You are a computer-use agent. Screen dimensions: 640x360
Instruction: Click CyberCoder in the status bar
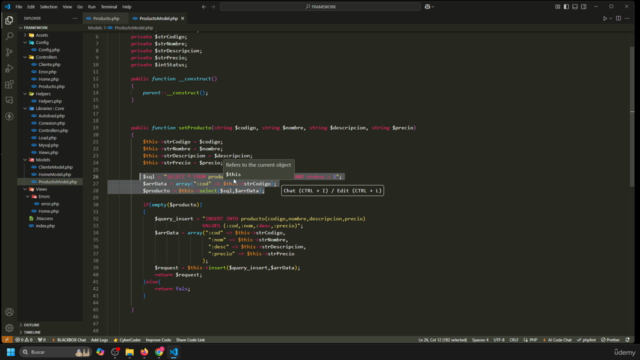pos(127,340)
